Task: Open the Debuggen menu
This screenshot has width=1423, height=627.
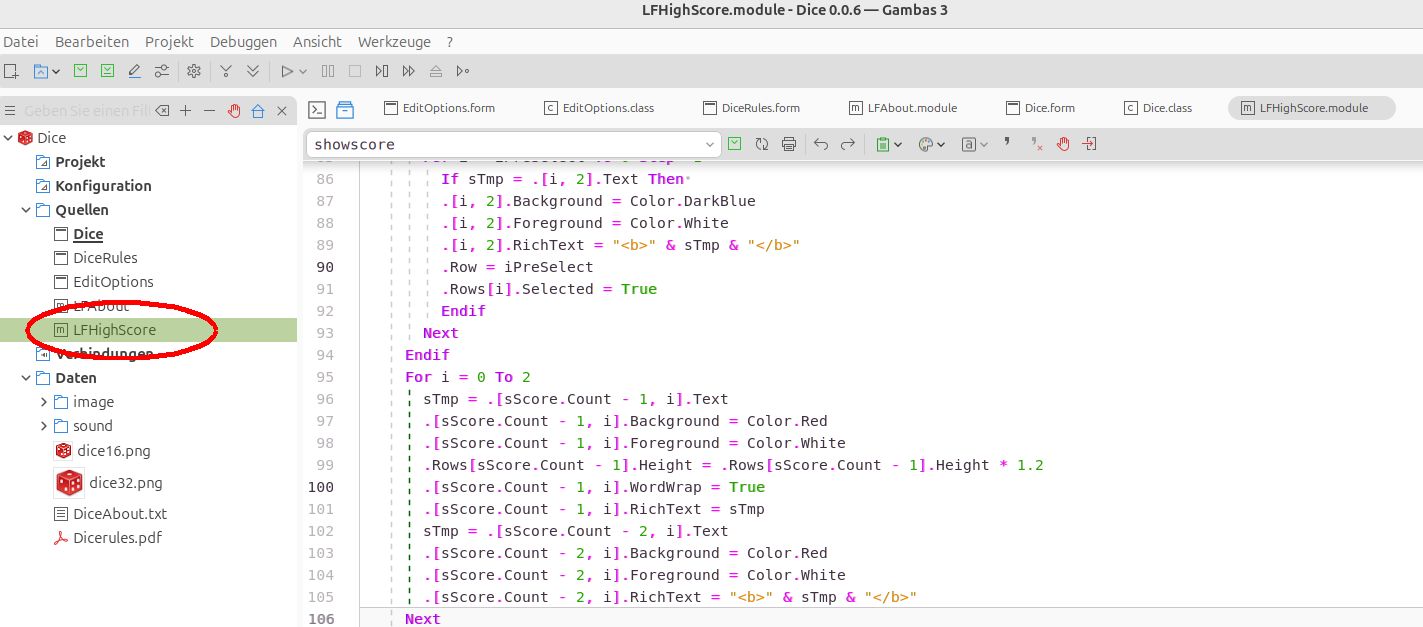Action: tap(243, 42)
